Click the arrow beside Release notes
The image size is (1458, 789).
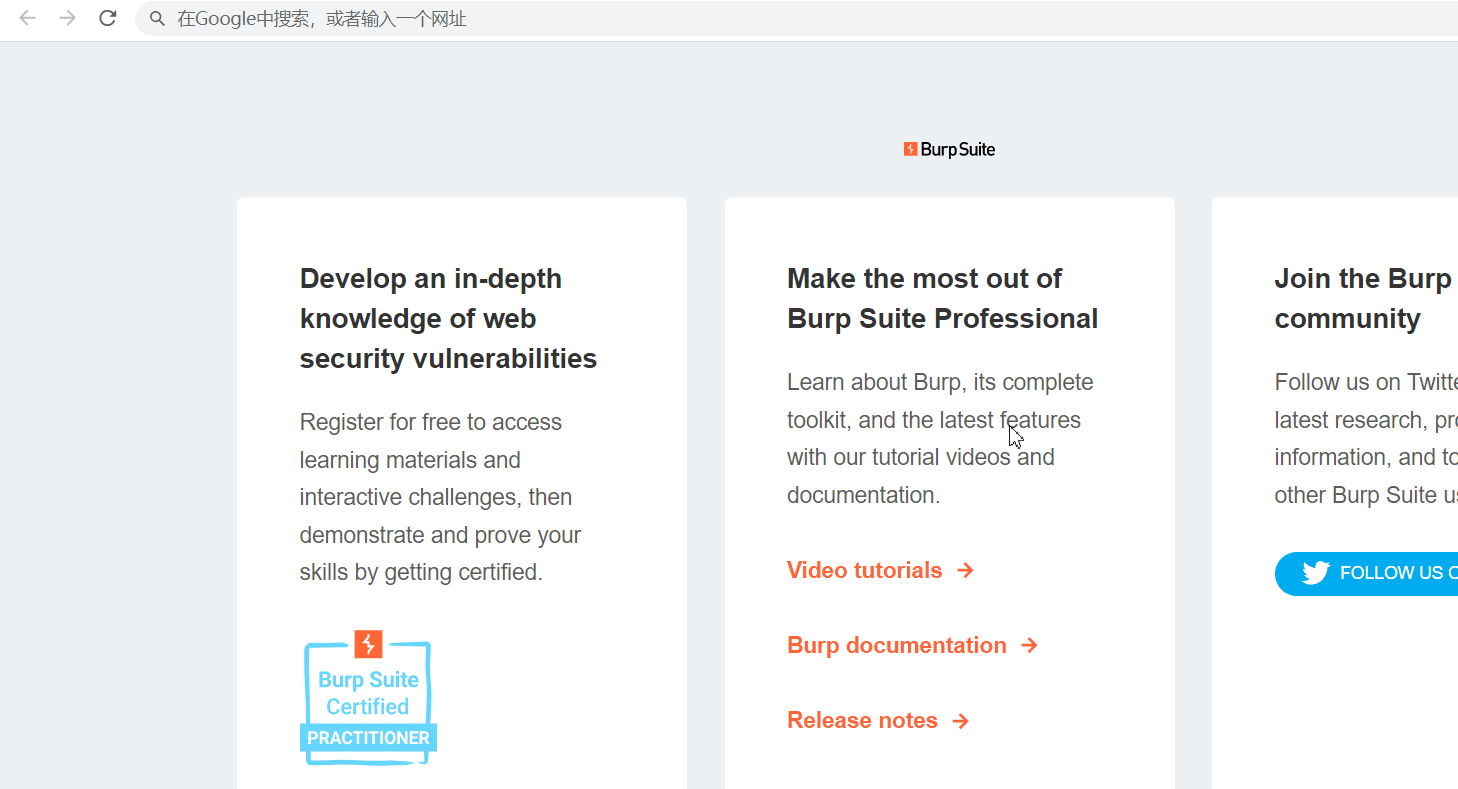pos(961,721)
